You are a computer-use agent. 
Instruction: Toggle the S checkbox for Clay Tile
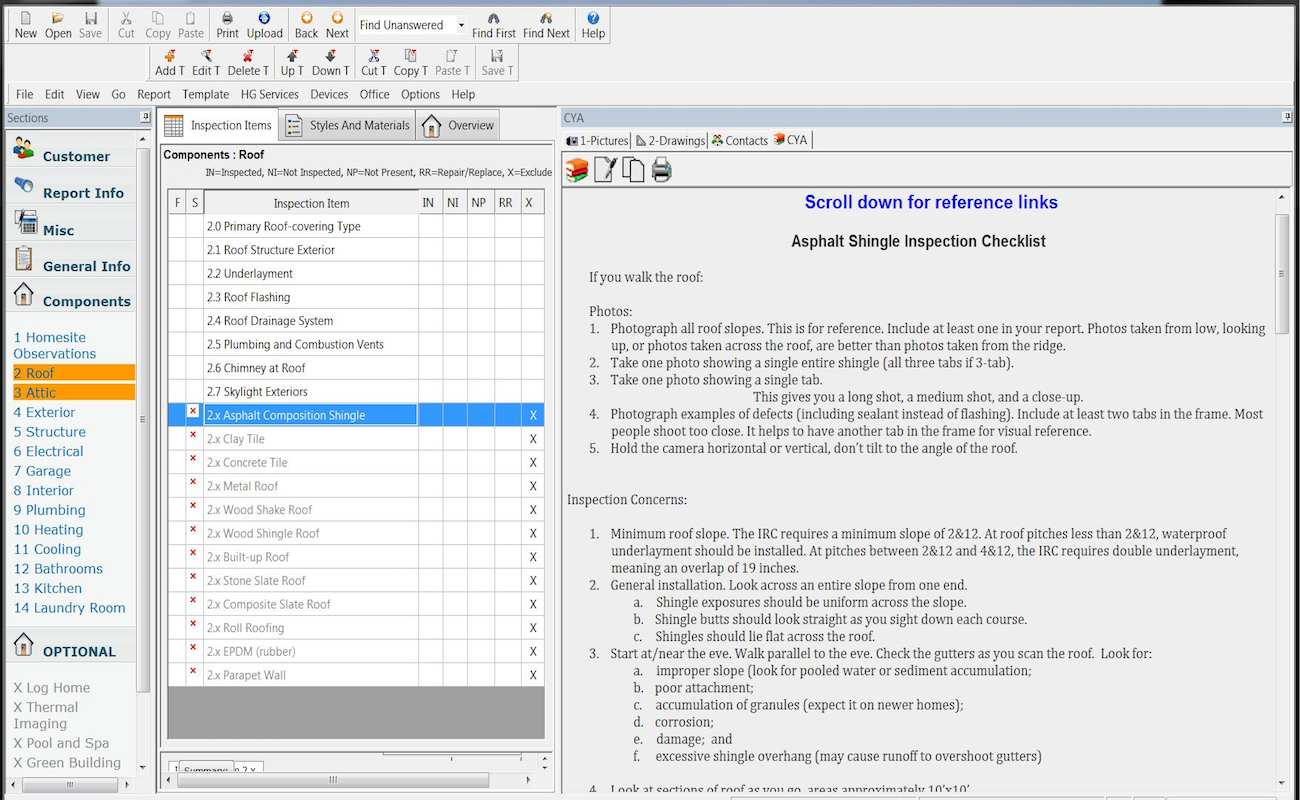click(x=193, y=435)
